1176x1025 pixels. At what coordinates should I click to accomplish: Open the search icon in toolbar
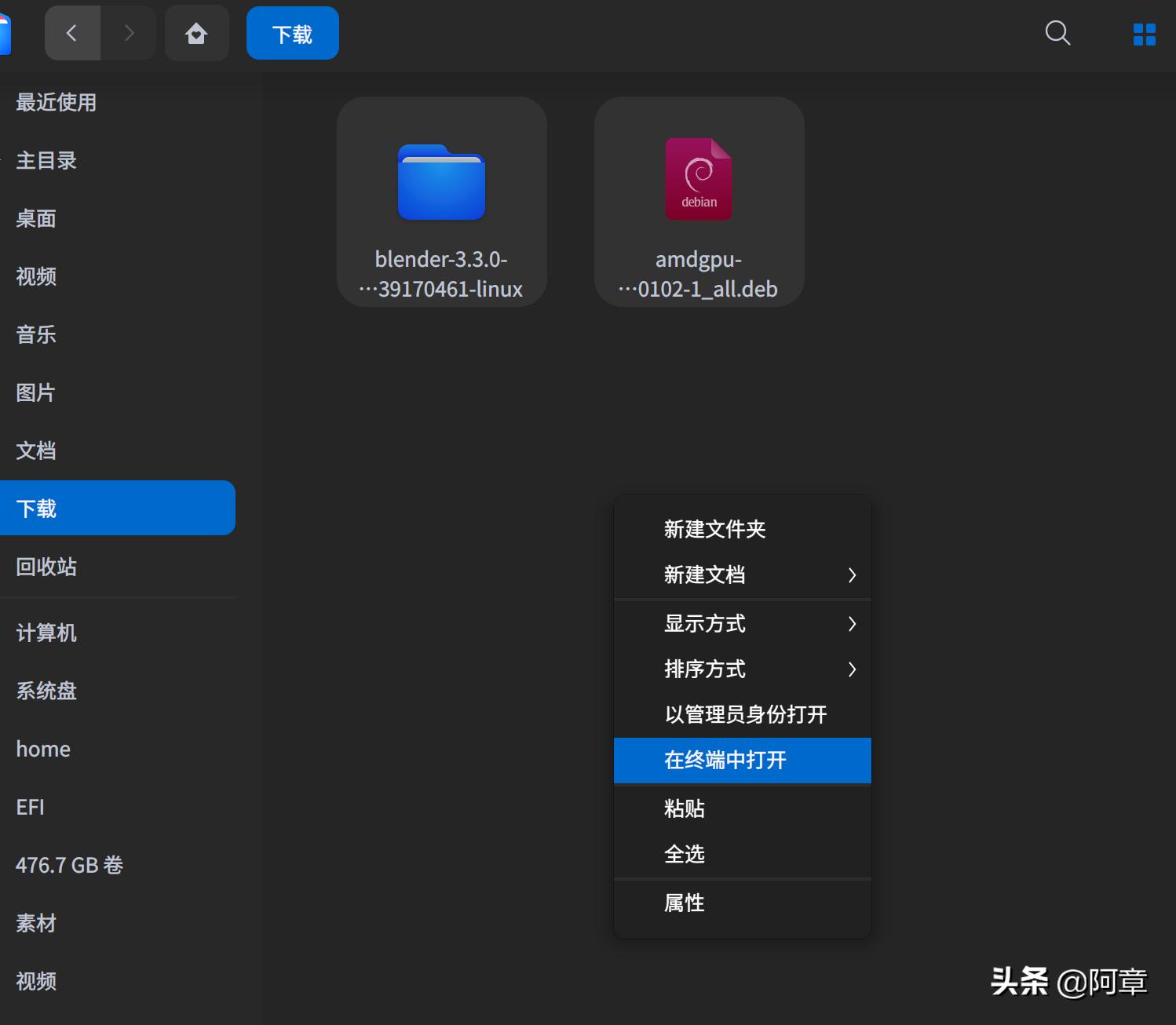(x=1057, y=34)
